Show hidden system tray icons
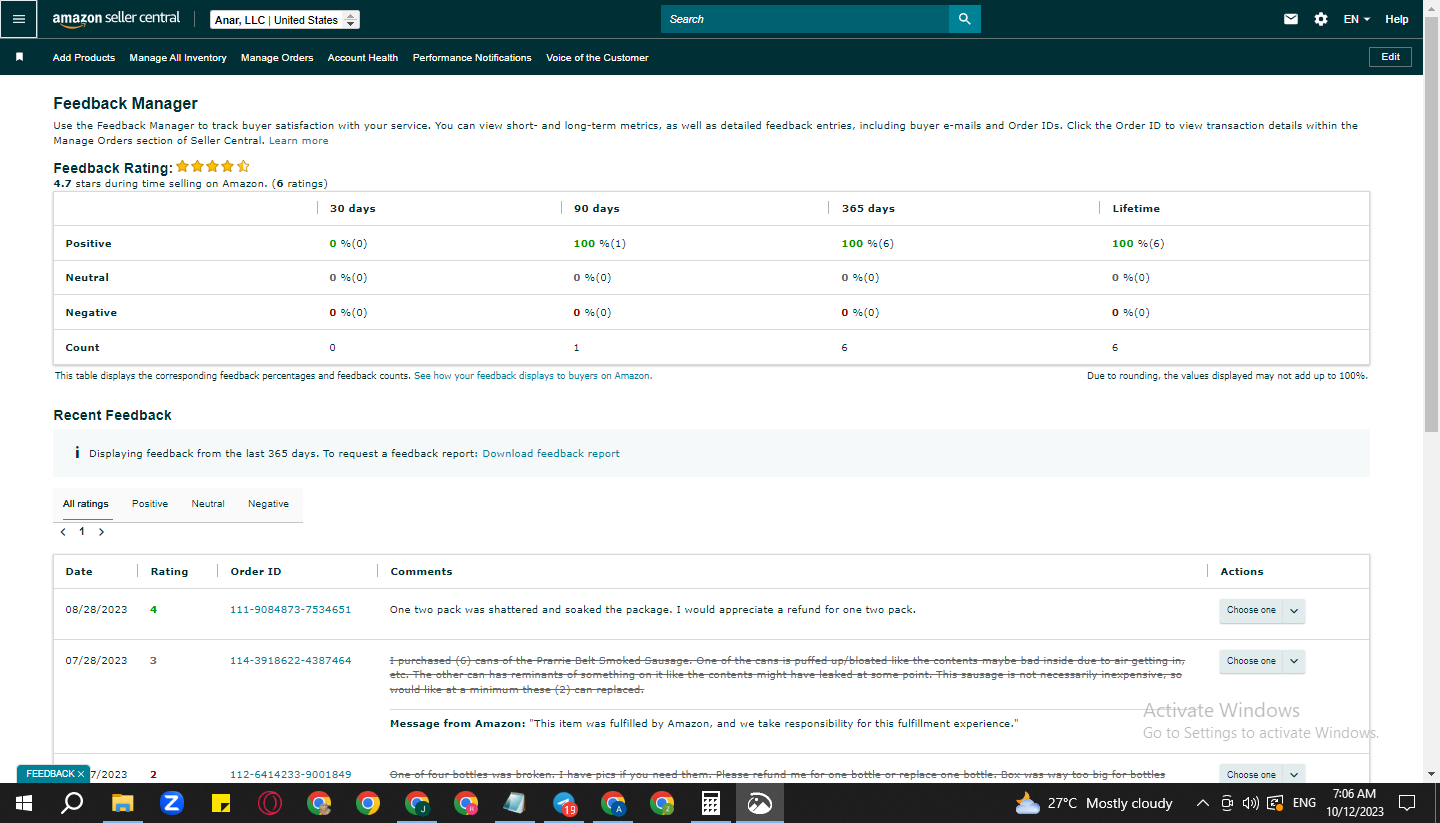Viewport: 1440px width, 823px height. 1202,803
